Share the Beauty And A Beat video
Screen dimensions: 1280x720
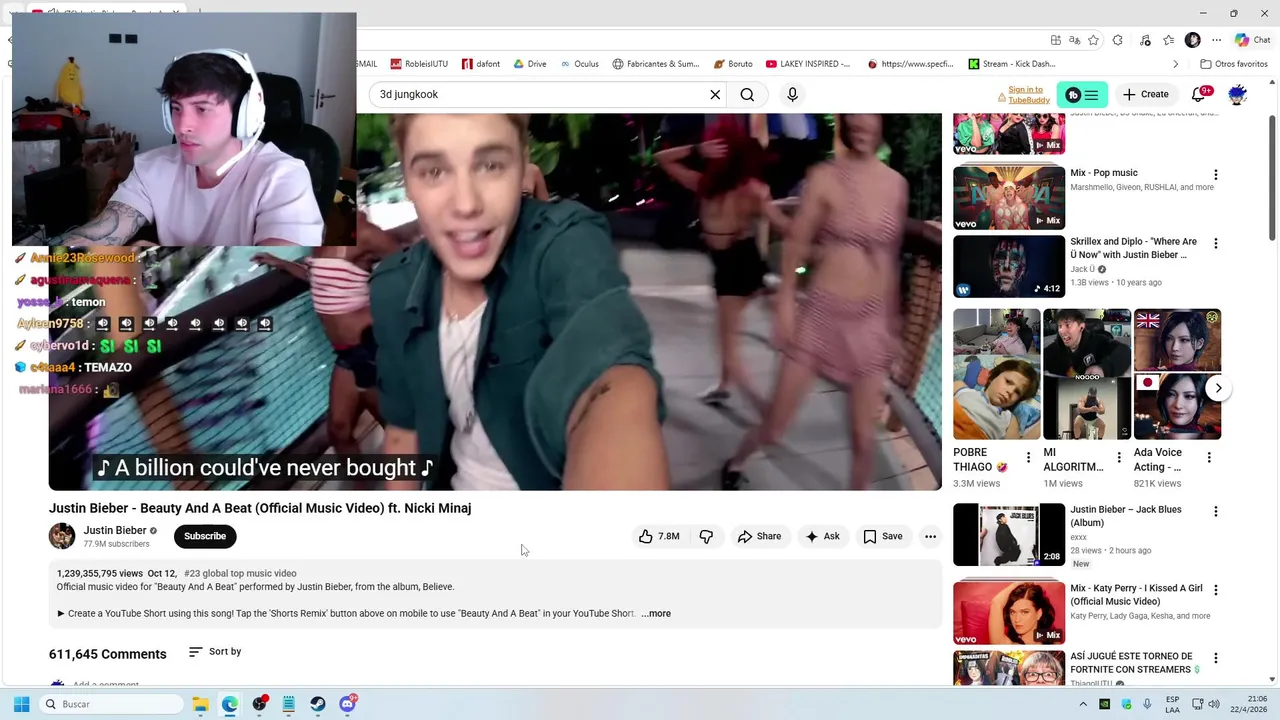point(759,536)
